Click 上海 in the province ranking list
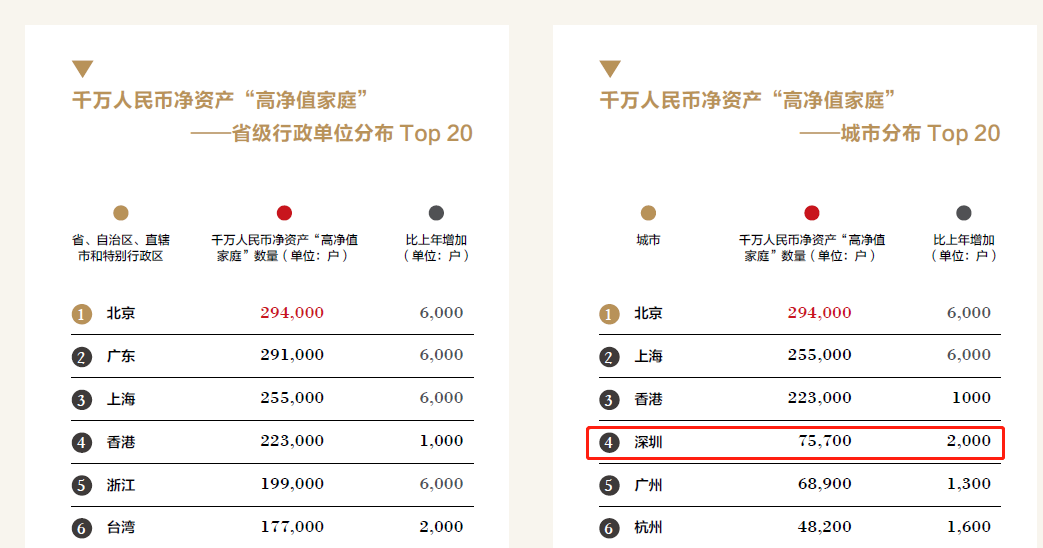This screenshot has height=548, width=1043. [121, 399]
